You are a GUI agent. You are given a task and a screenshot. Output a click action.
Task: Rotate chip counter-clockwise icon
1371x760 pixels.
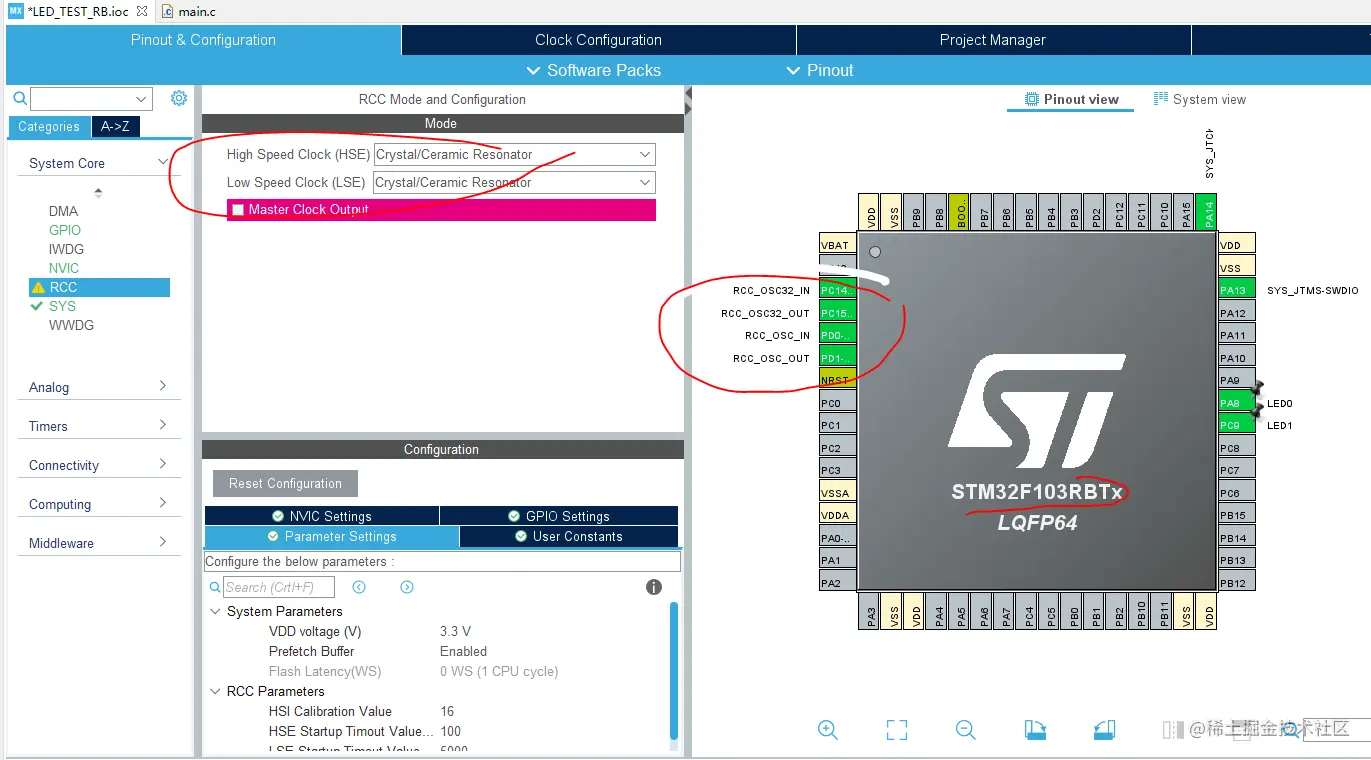[x=1104, y=730]
